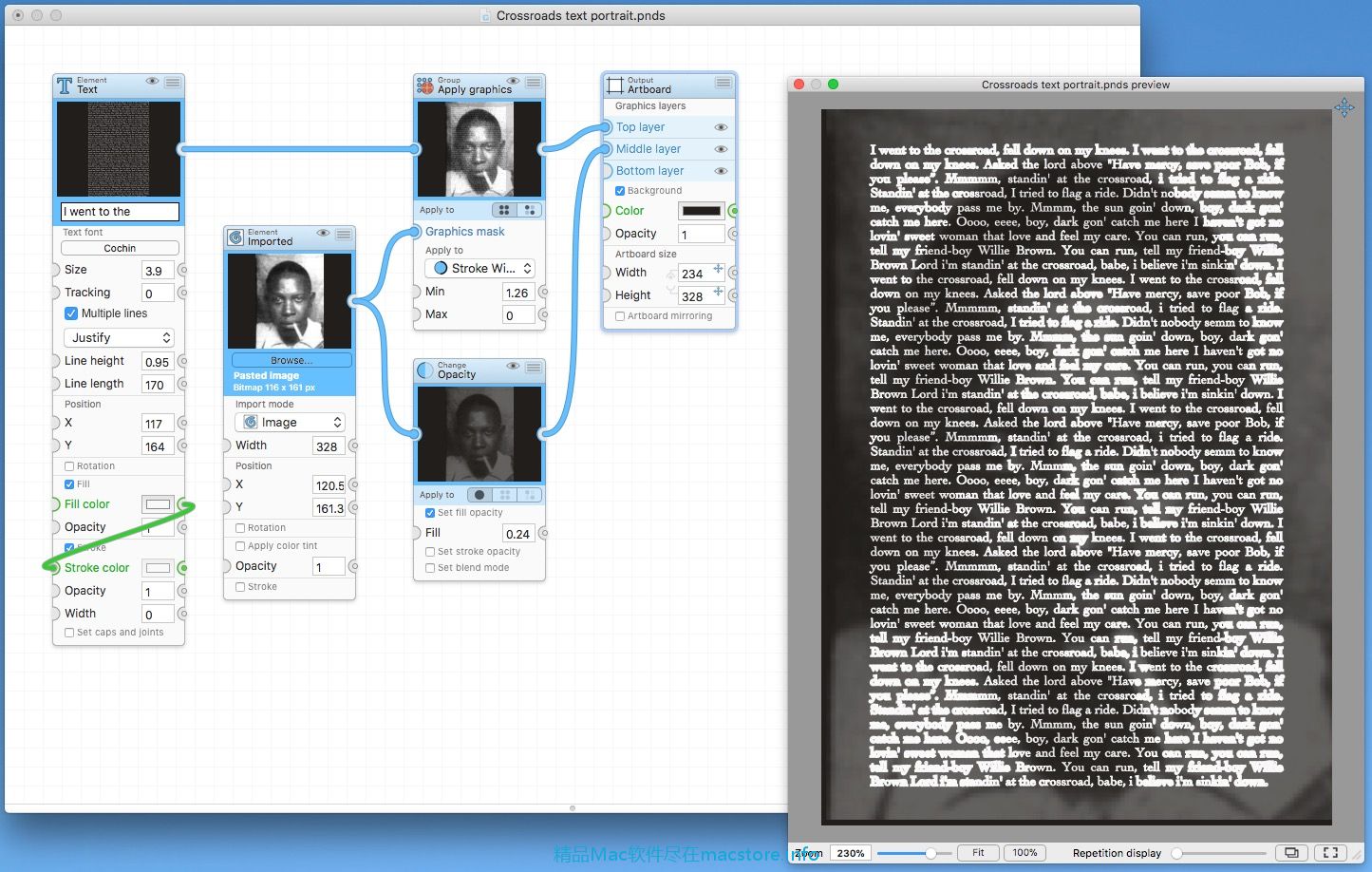This screenshot has height=872, width=1372.
Task: Select the four-dot Apply to mode in Apply graphics
Action: (x=505, y=210)
